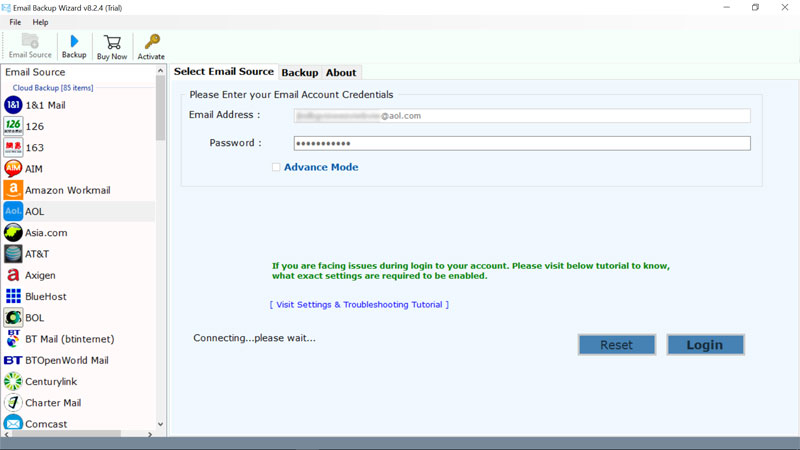Click into the Password field
Screen dimensions: 800x450
pos(522,143)
